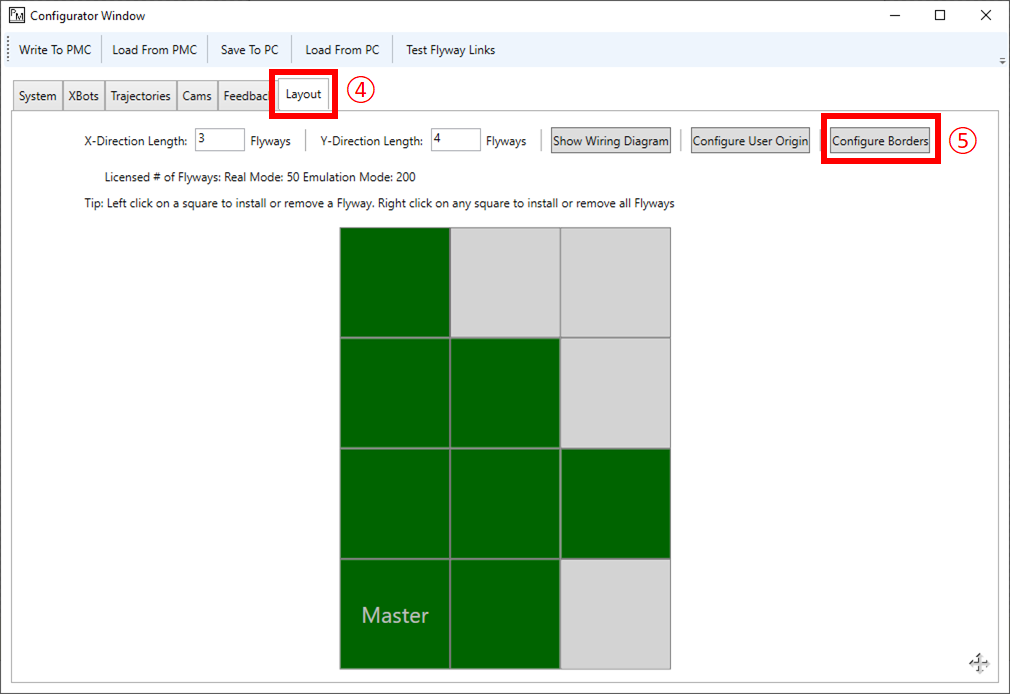
Task: Switch to the Cams tab
Action: pyautogui.click(x=197, y=95)
